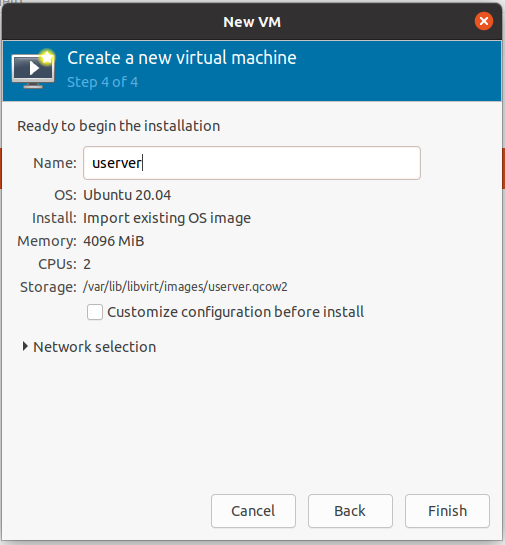This screenshot has width=505, height=545.
Task: Enable Customize configuration before install
Action: [95, 312]
